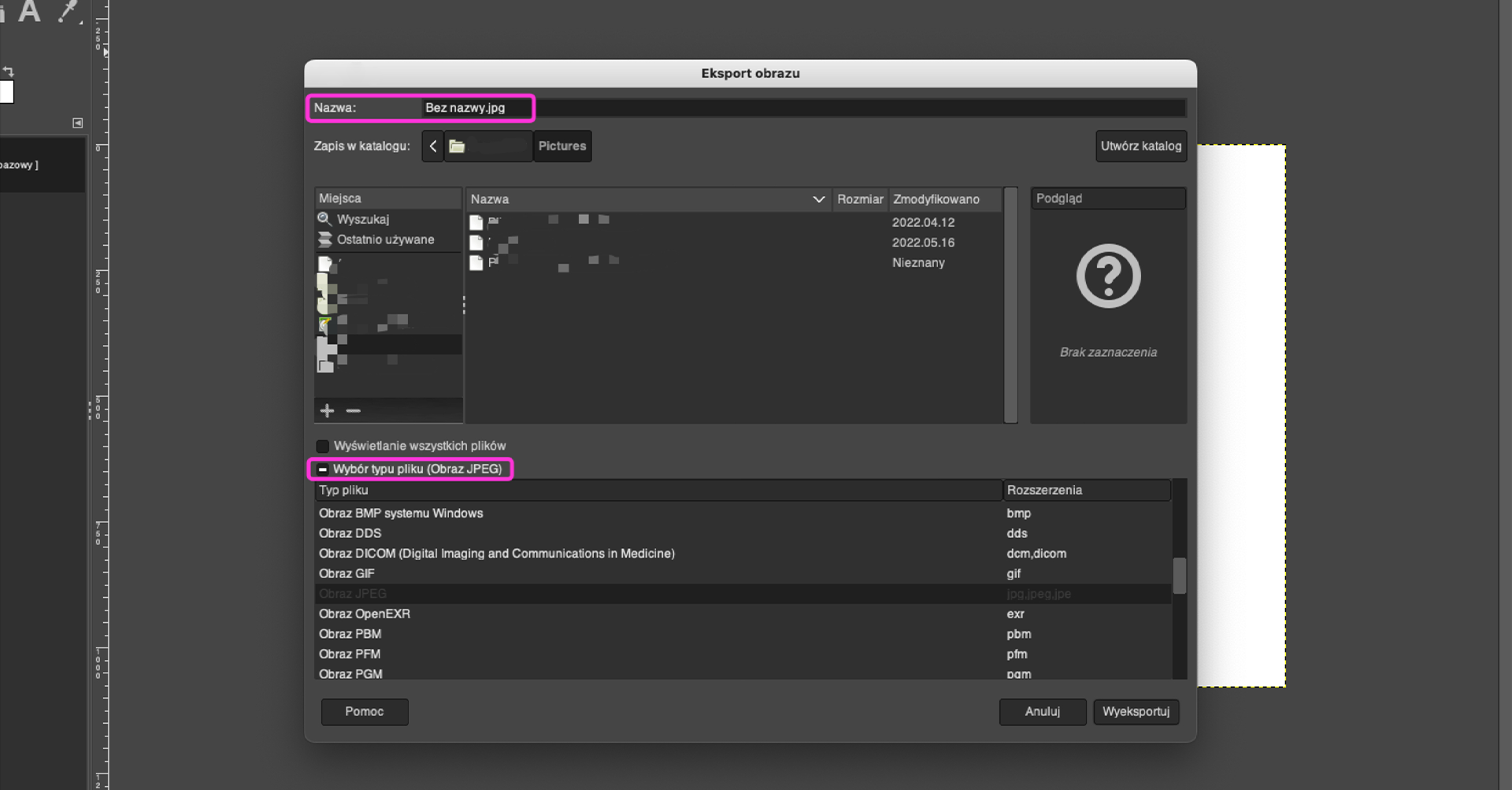Click the back arrow in the path bar
The height and width of the screenshot is (790, 1512).
(432, 147)
